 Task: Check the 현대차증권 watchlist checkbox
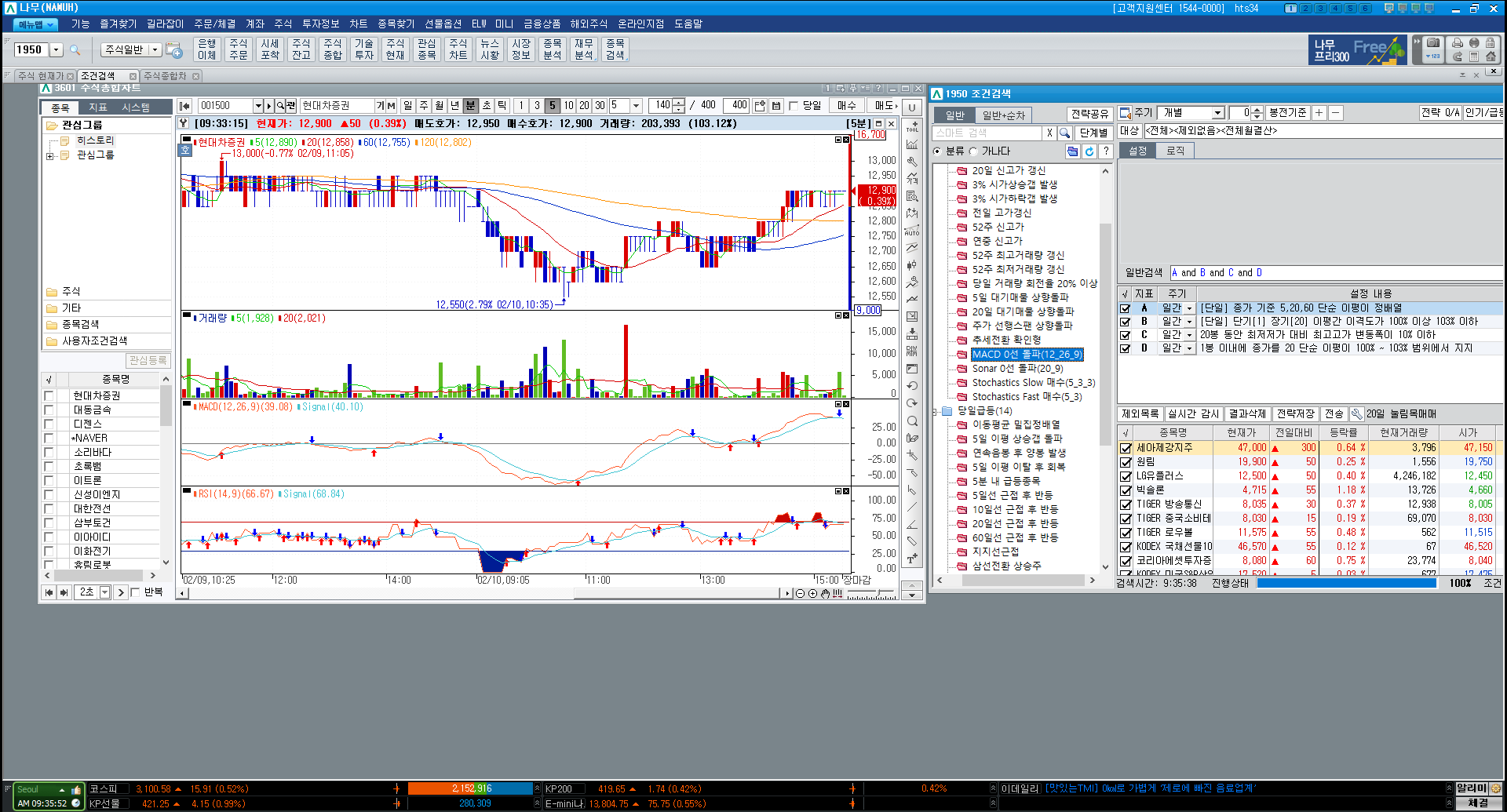pyautogui.click(x=49, y=395)
